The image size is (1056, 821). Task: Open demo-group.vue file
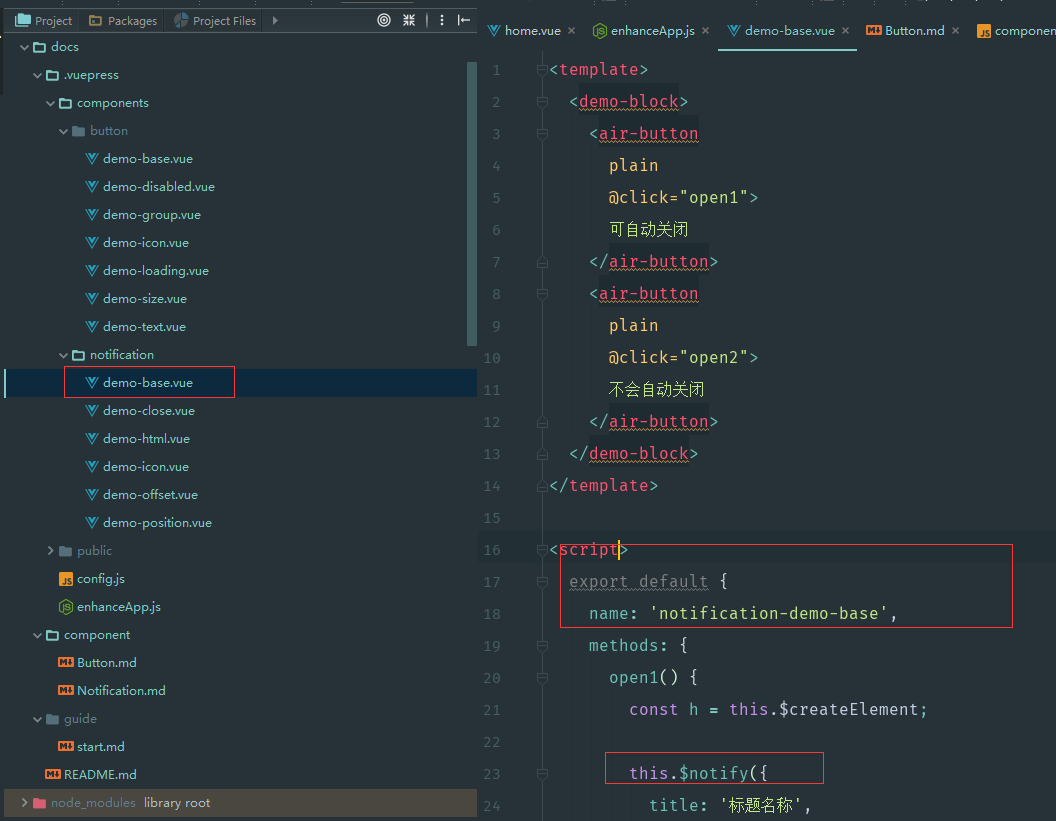click(x=152, y=215)
